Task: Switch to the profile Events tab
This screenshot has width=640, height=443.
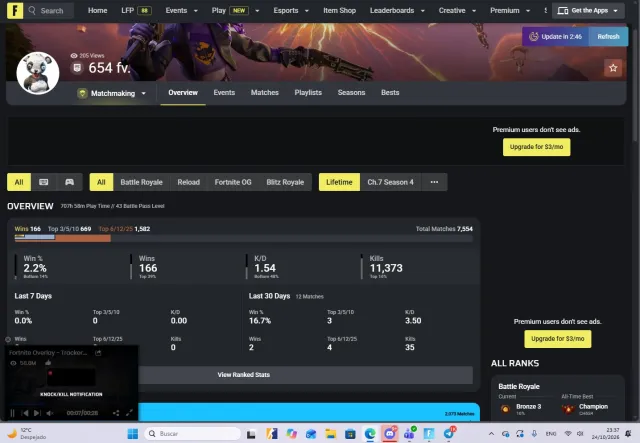Action: (224, 93)
